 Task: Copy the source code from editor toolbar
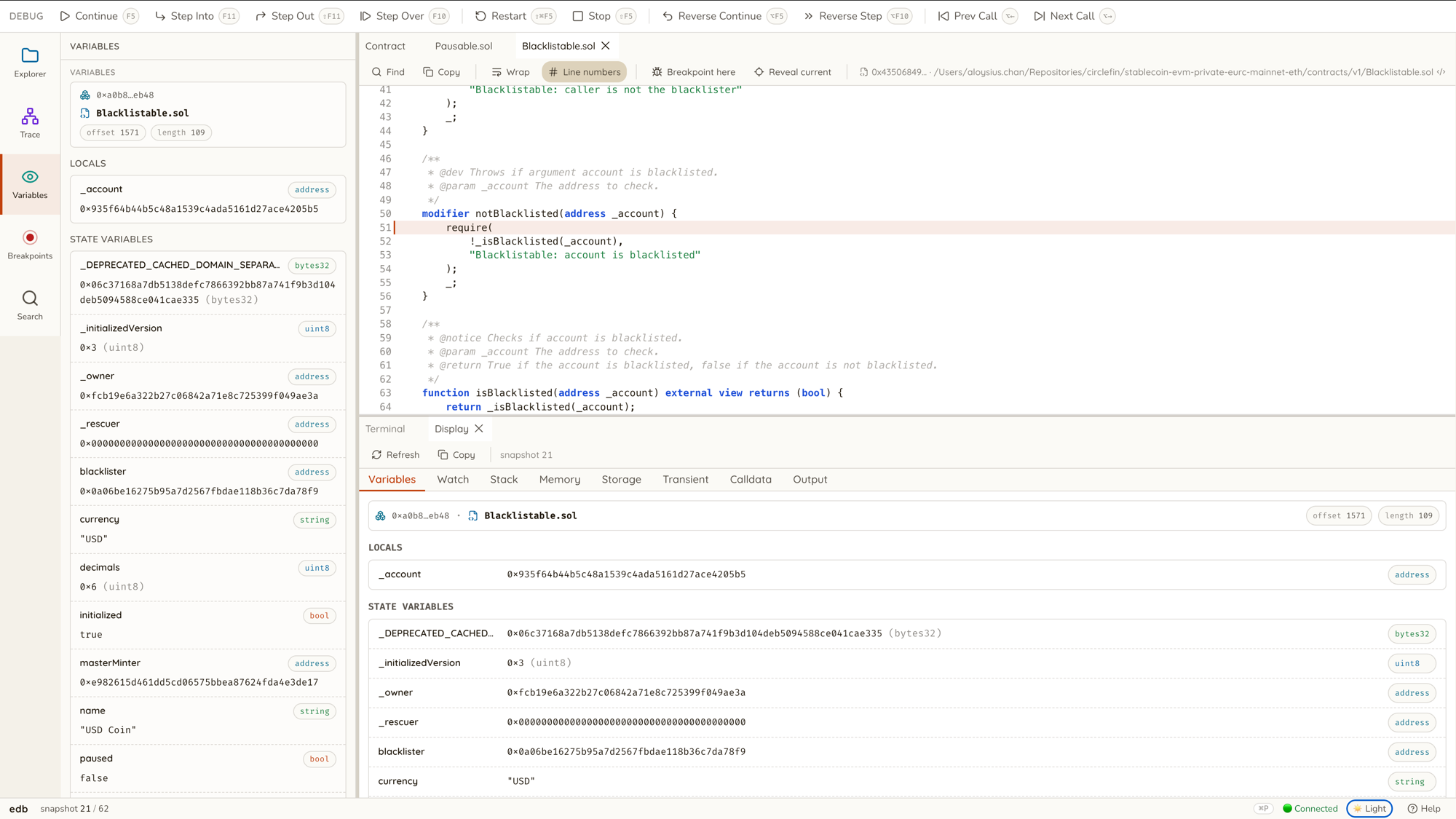point(442,72)
